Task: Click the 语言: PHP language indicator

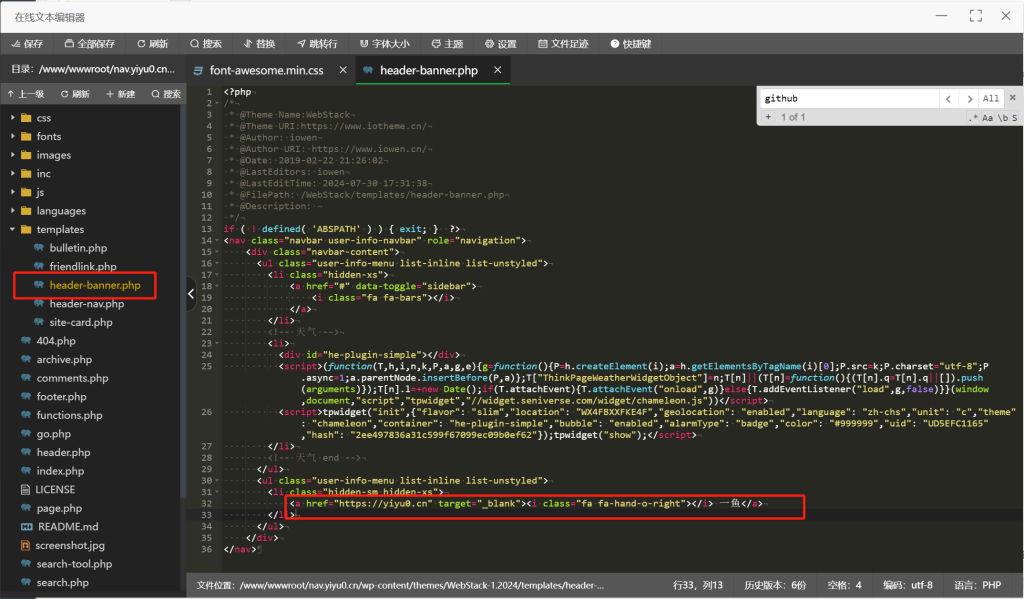Action: [977, 585]
